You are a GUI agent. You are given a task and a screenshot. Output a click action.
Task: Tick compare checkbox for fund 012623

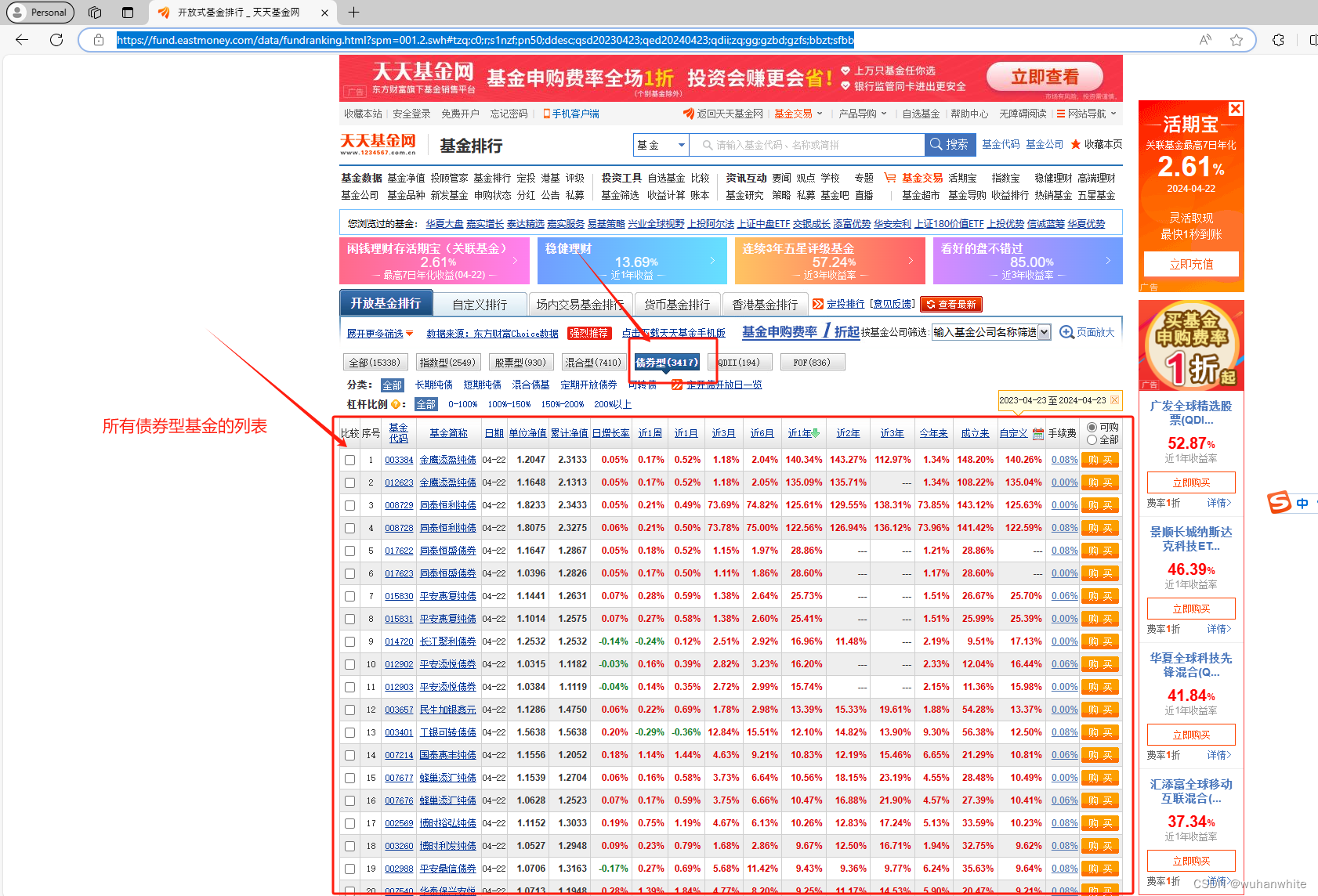(x=350, y=482)
